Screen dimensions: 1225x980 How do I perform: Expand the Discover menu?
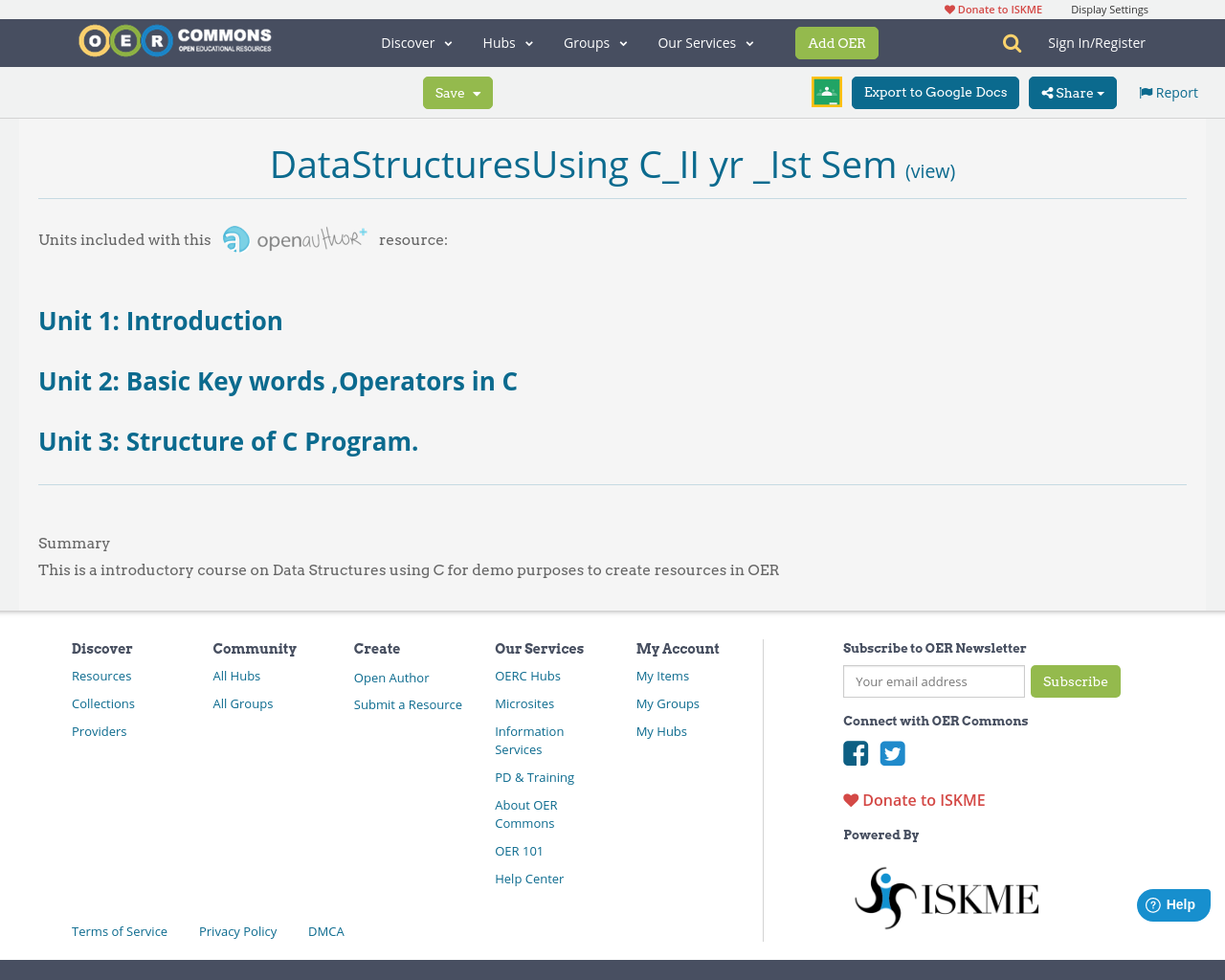click(416, 43)
